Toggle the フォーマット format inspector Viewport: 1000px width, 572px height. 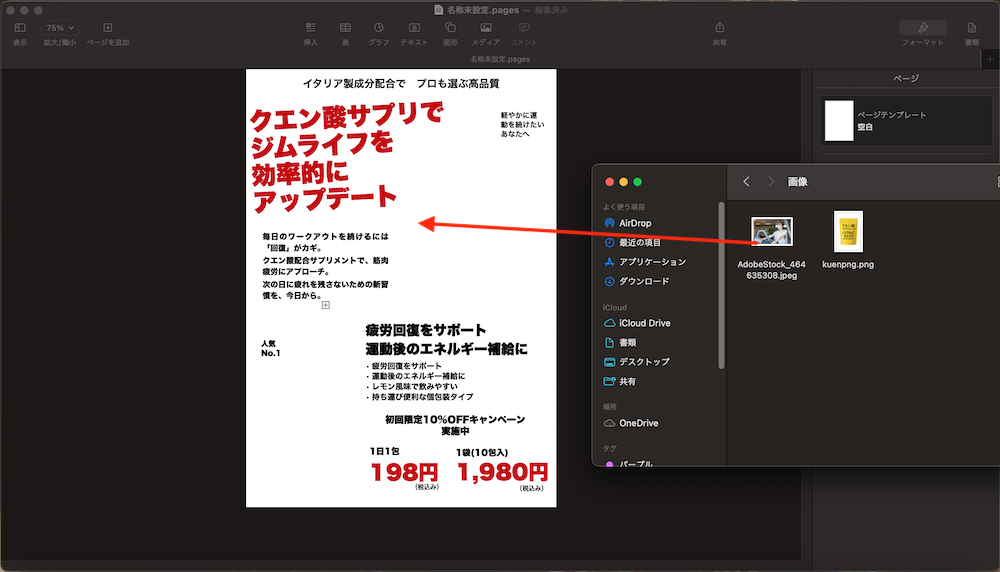point(923,27)
